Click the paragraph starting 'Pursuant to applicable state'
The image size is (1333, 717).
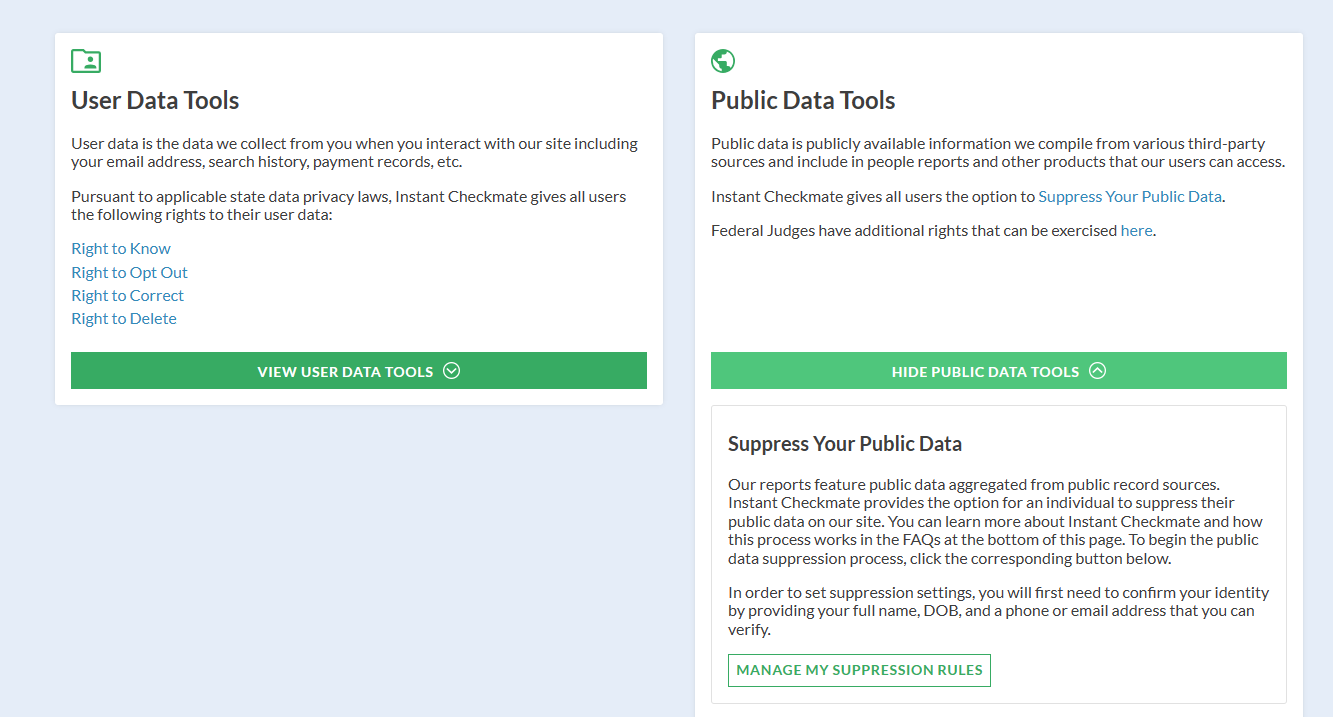(348, 205)
